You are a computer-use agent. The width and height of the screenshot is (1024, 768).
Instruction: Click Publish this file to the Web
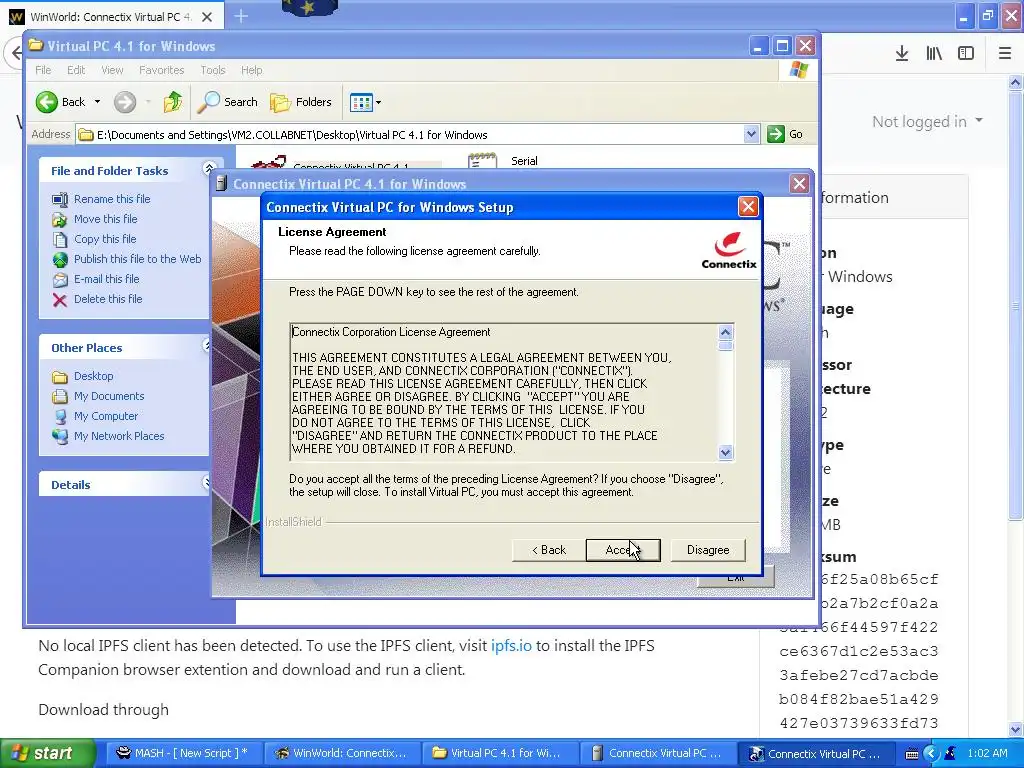(137, 259)
